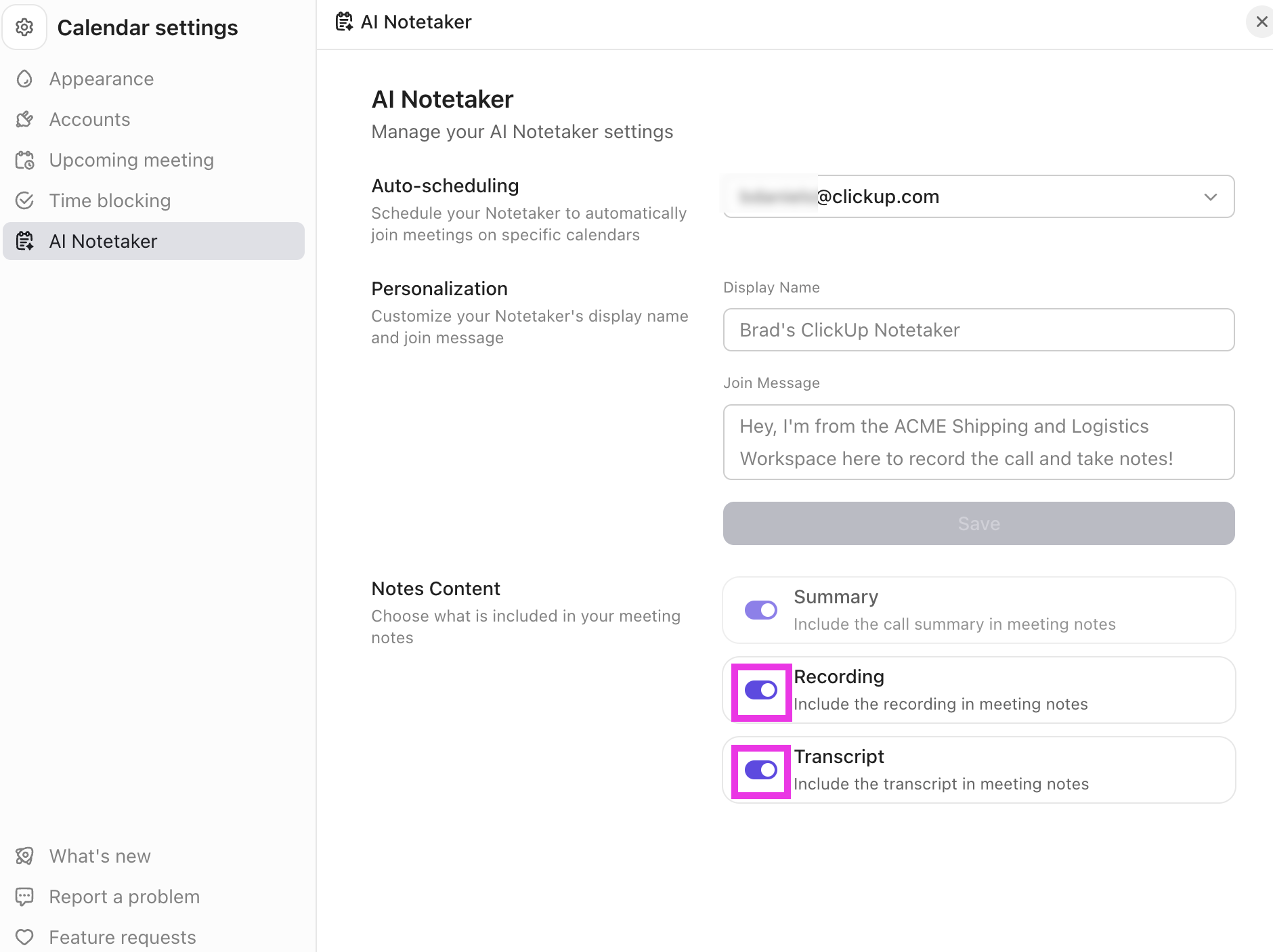Disable the Recording toggle

point(760,690)
